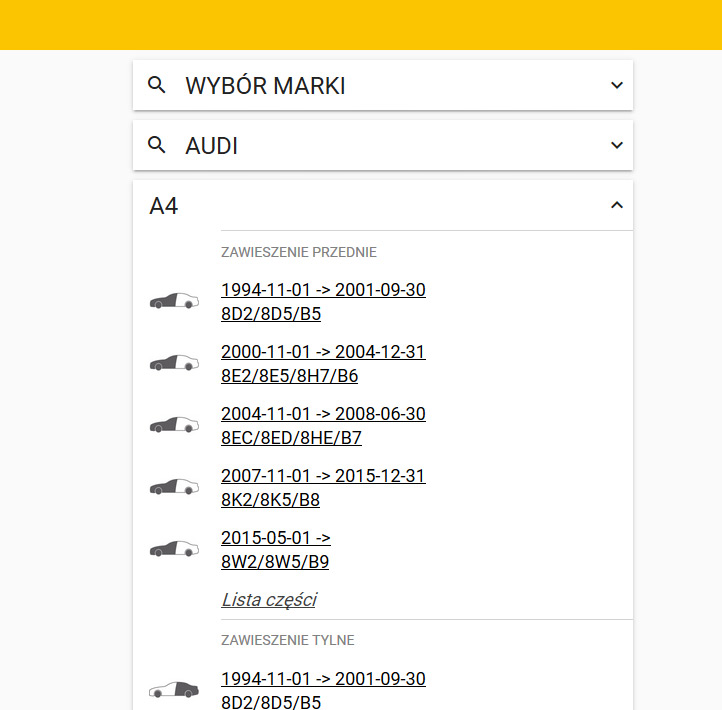Screen dimensions: 722x710
Task: Select 2004-11-01 -> 2008-06-30 8EC/8ED/8HE/B7 link
Action: point(323,425)
